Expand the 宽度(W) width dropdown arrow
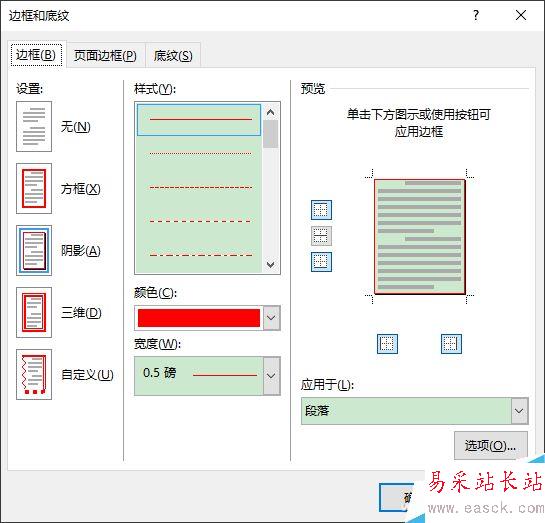 coord(271,376)
